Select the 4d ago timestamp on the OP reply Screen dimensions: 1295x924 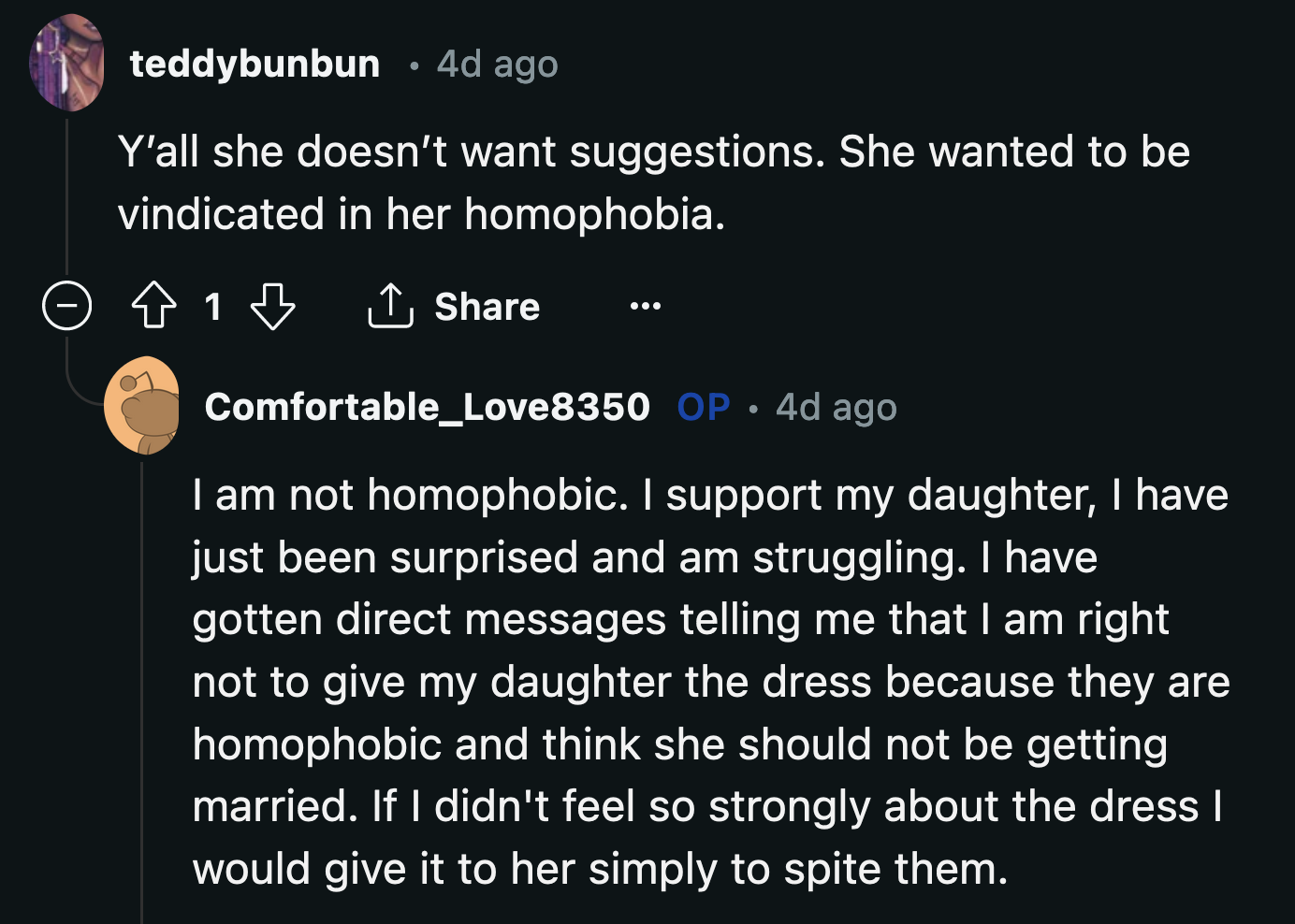(836, 407)
